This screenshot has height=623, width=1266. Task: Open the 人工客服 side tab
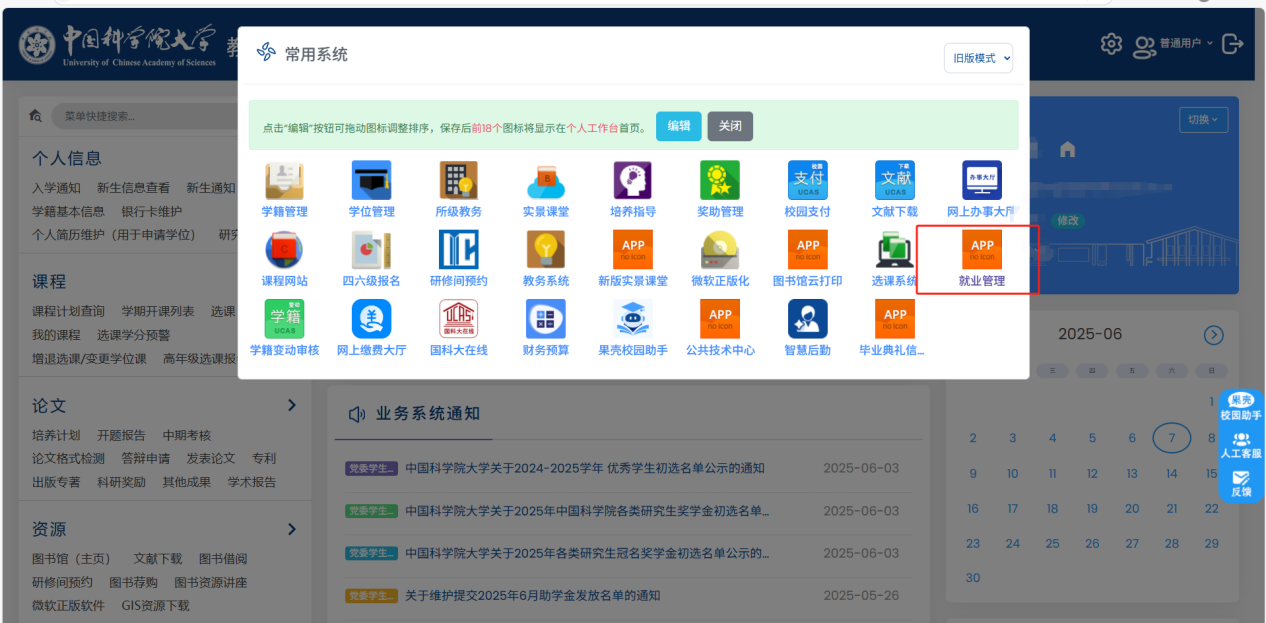tap(1240, 446)
